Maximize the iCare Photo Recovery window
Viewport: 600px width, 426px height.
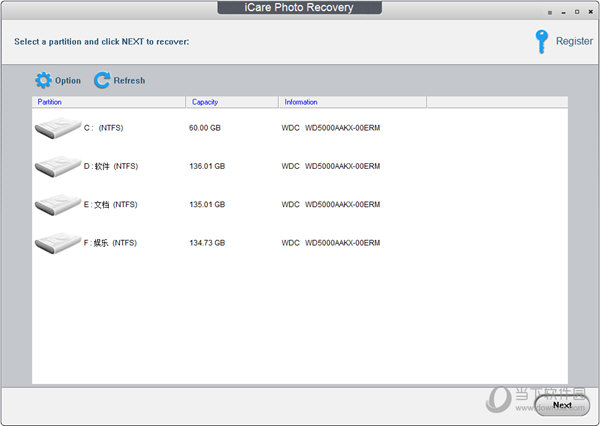(577, 12)
